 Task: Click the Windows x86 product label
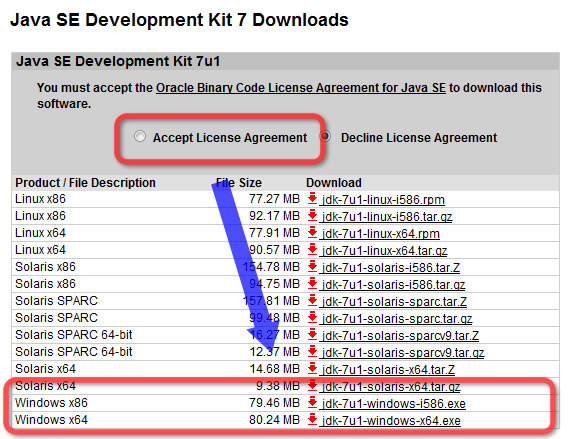coord(51,403)
